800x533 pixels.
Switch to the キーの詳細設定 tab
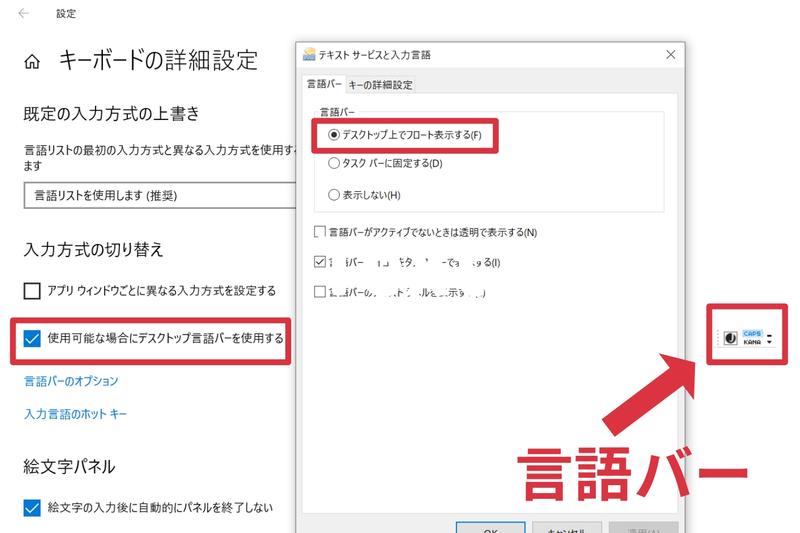381,85
